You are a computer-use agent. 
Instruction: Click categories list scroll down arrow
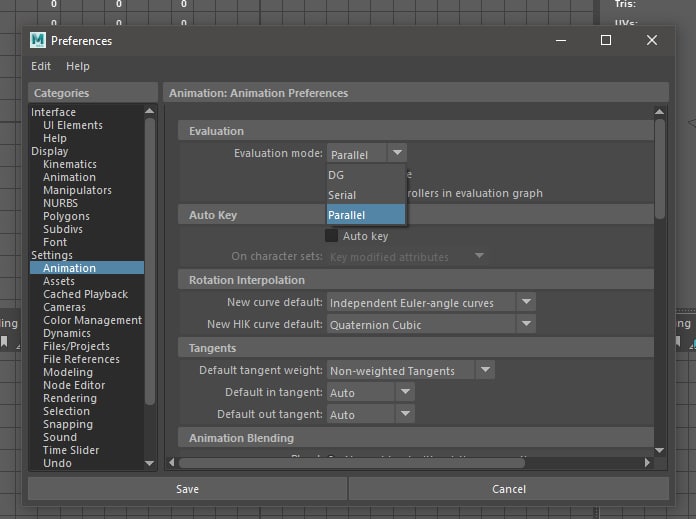[x=150, y=463]
